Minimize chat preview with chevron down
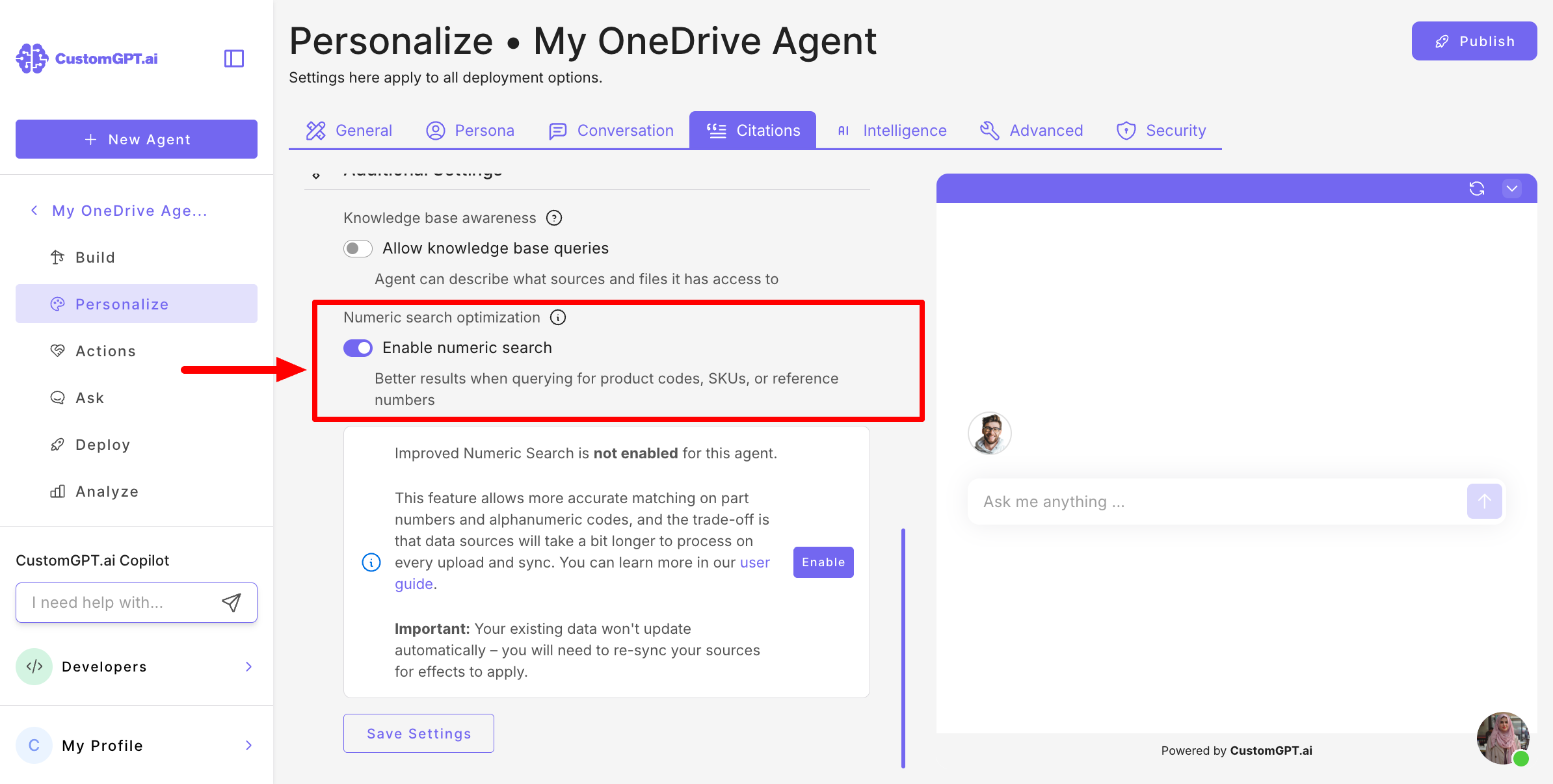 pos(1511,189)
